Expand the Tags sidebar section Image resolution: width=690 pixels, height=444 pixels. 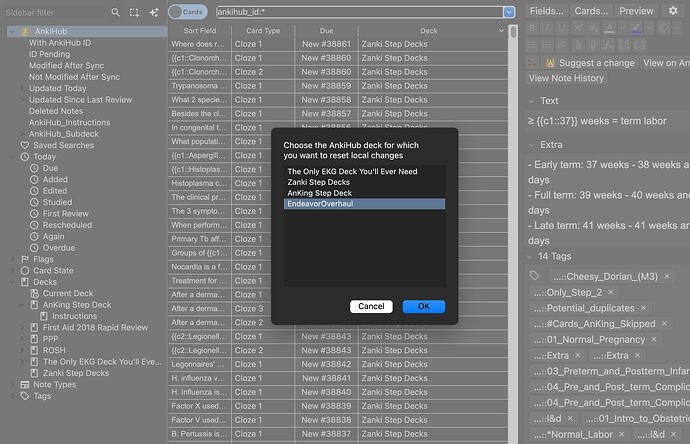(x=13, y=396)
